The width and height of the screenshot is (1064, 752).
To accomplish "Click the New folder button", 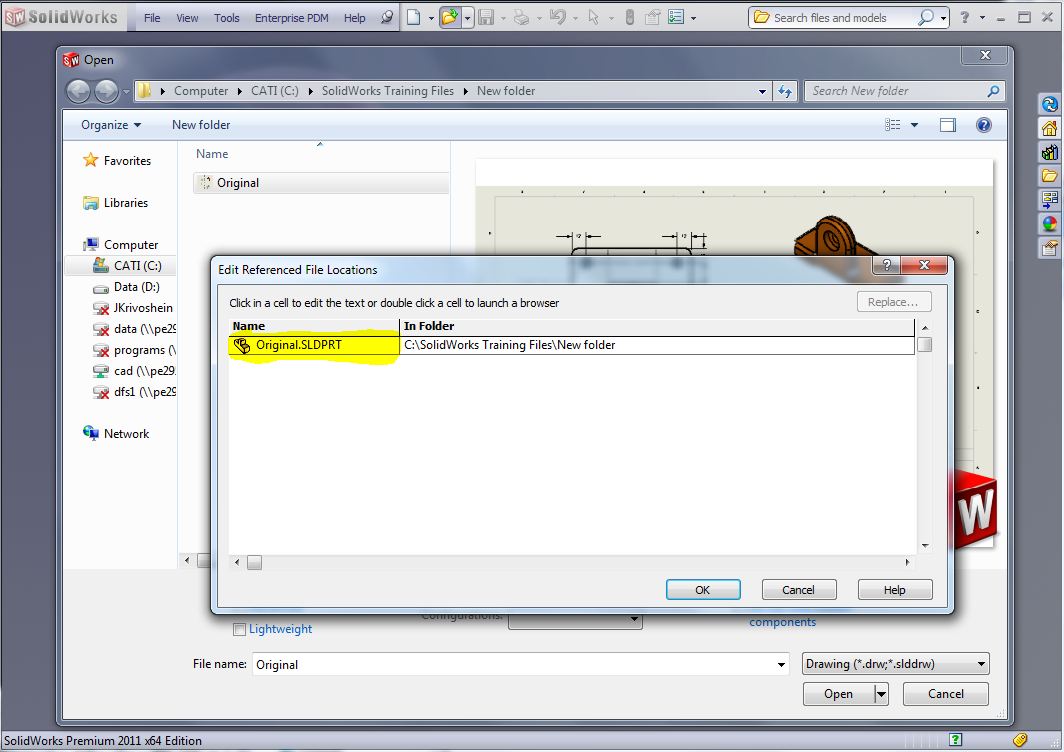I will tap(201, 125).
